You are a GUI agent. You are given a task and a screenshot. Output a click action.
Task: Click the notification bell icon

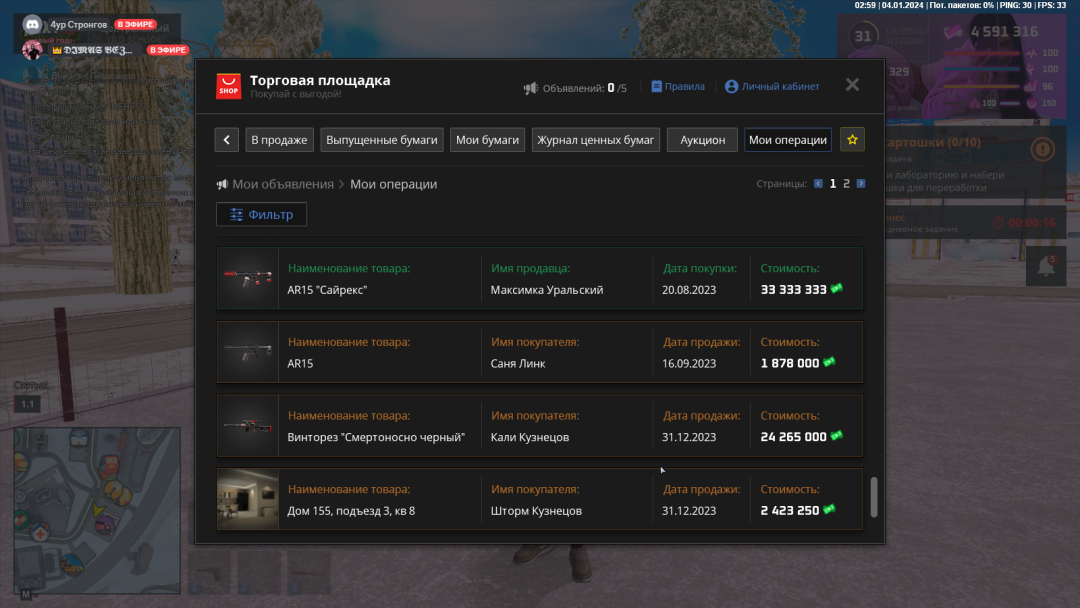(x=1045, y=266)
